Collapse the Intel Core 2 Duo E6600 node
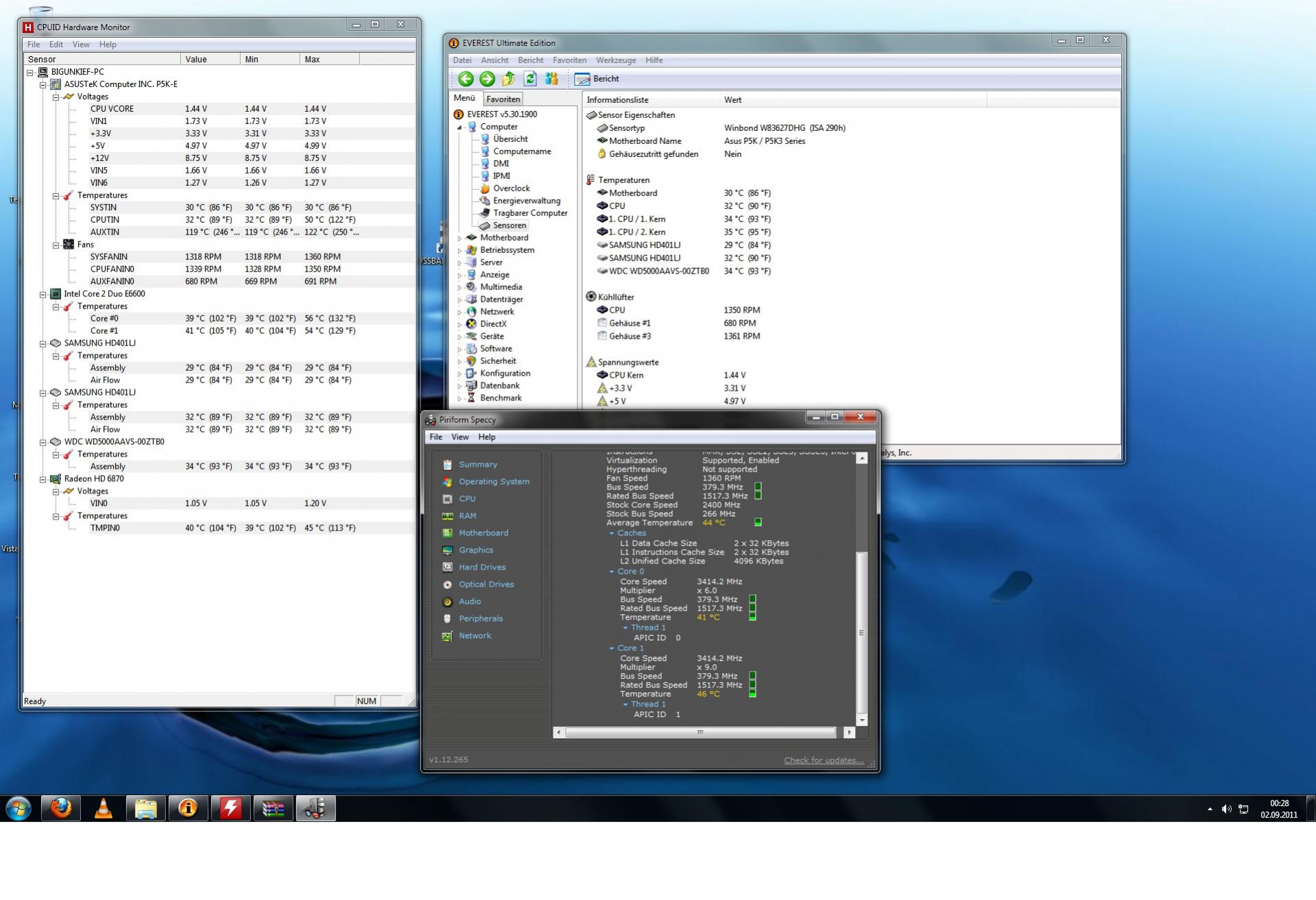This screenshot has width=1316, height=900. pos(43,294)
